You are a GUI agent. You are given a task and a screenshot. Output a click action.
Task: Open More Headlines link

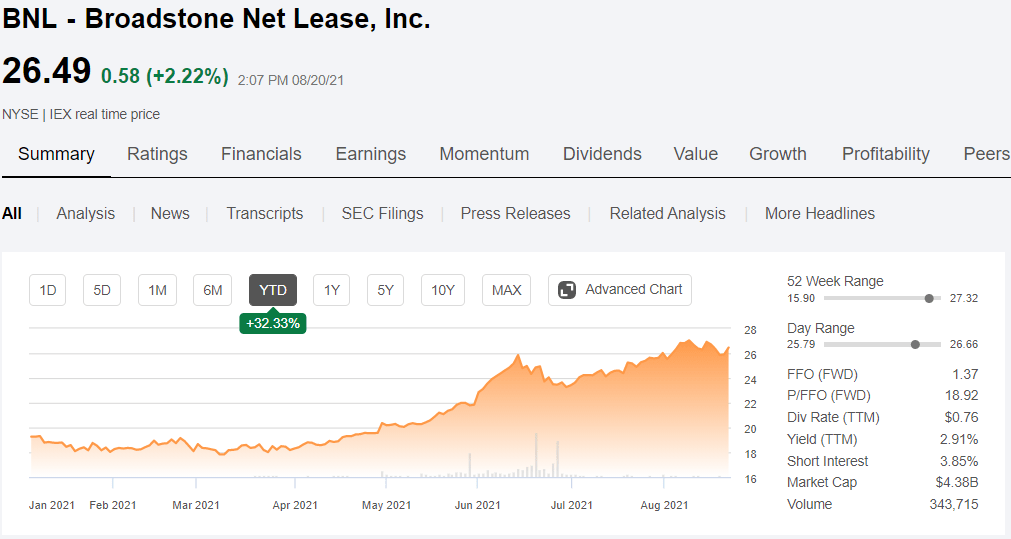820,213
